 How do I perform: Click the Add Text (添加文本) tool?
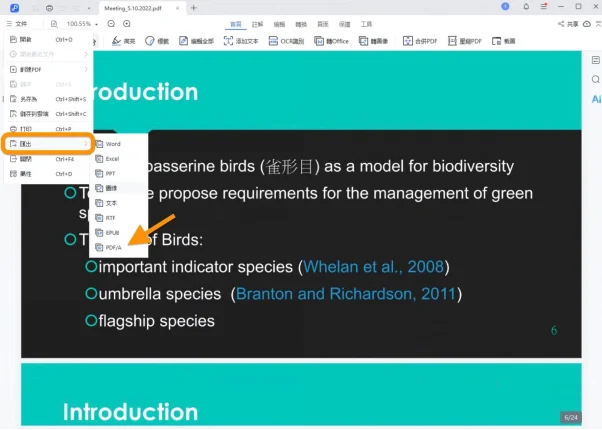(x=241, y=41)
